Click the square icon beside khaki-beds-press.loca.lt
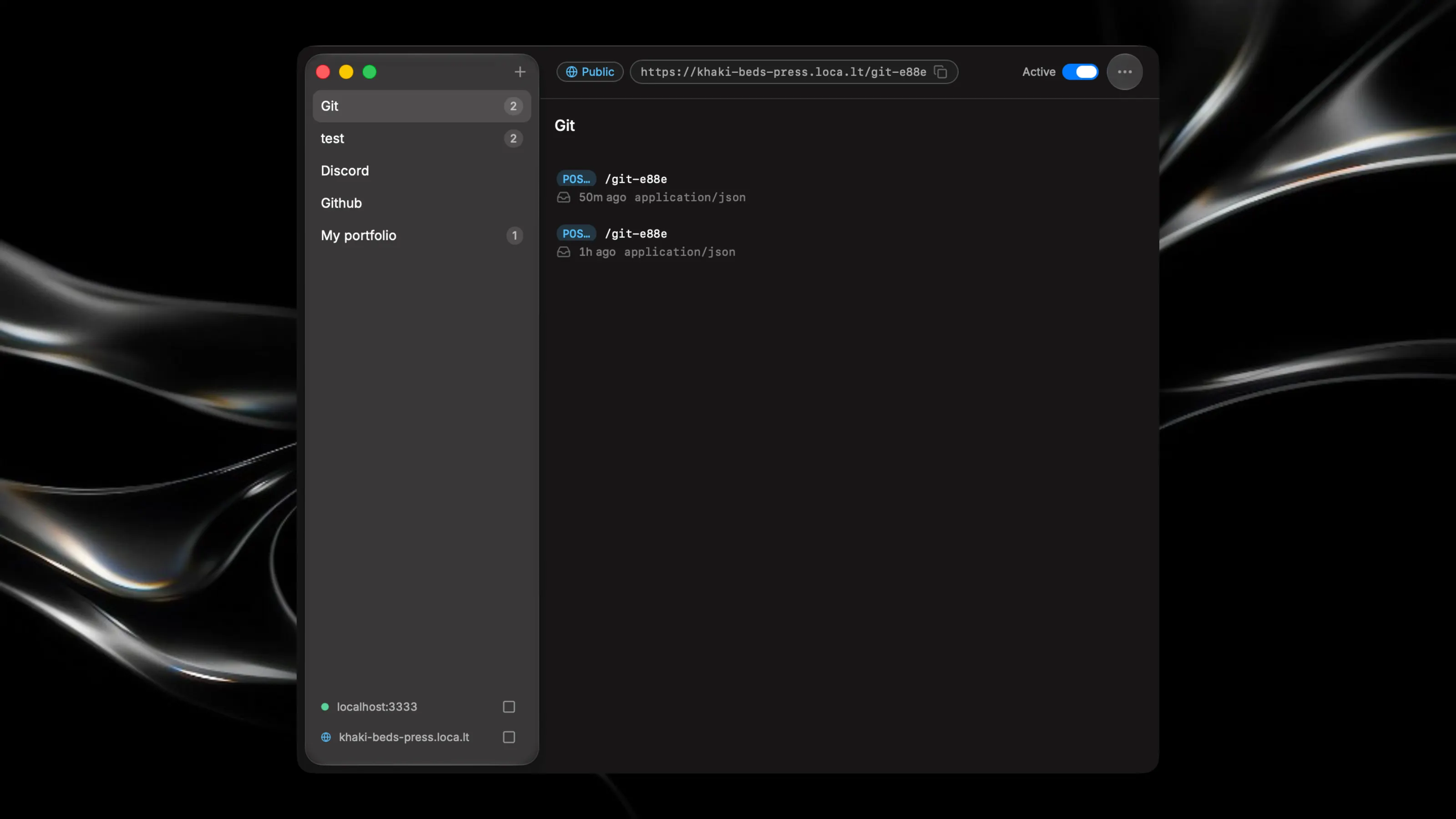 click(x=509, y=737)
